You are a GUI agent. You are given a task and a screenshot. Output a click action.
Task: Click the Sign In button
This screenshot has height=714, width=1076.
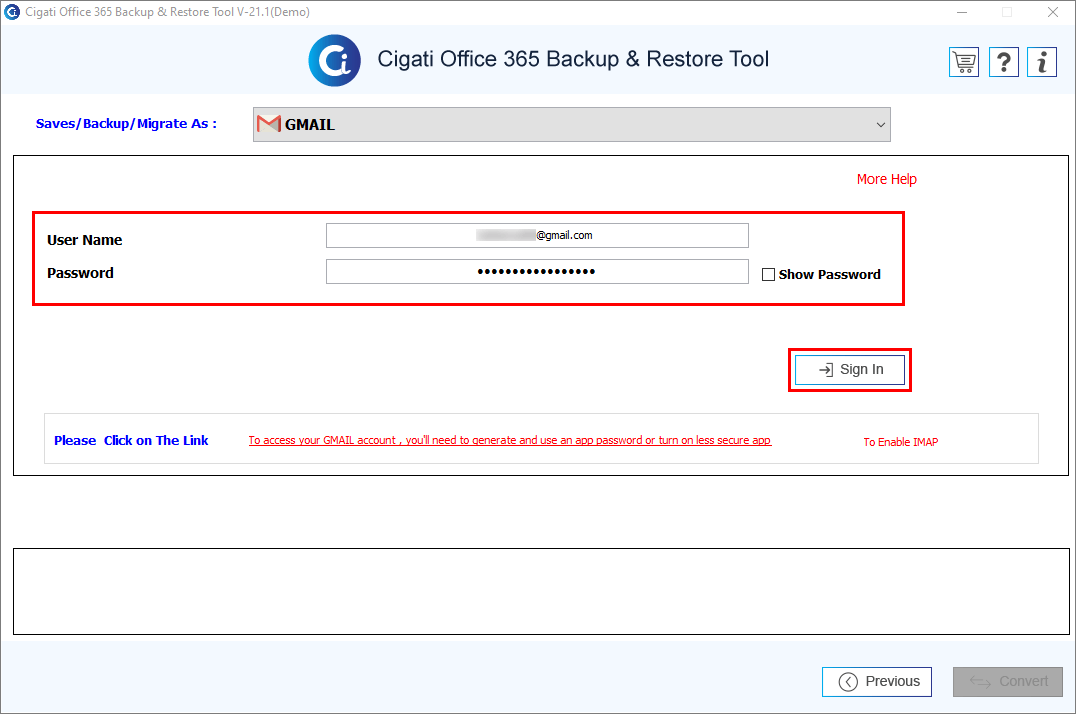850,370
